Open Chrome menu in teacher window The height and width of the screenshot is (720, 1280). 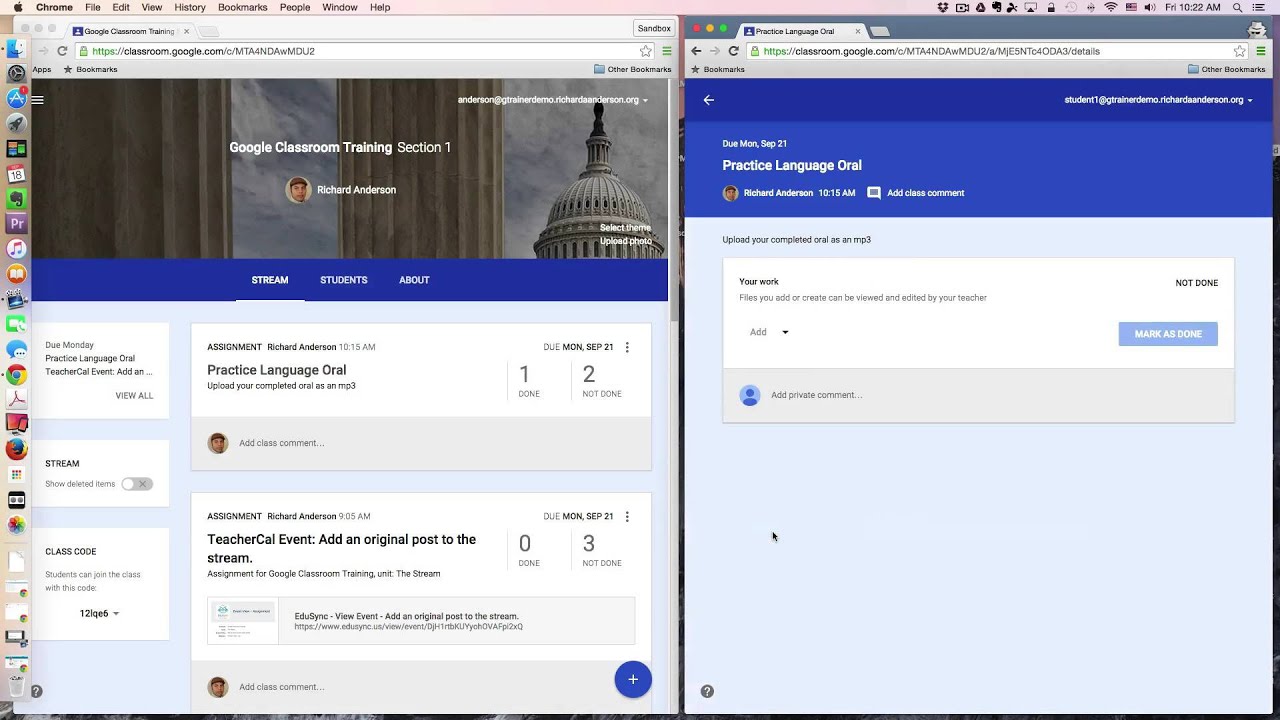pyautogui.click(x=666, y=51)
